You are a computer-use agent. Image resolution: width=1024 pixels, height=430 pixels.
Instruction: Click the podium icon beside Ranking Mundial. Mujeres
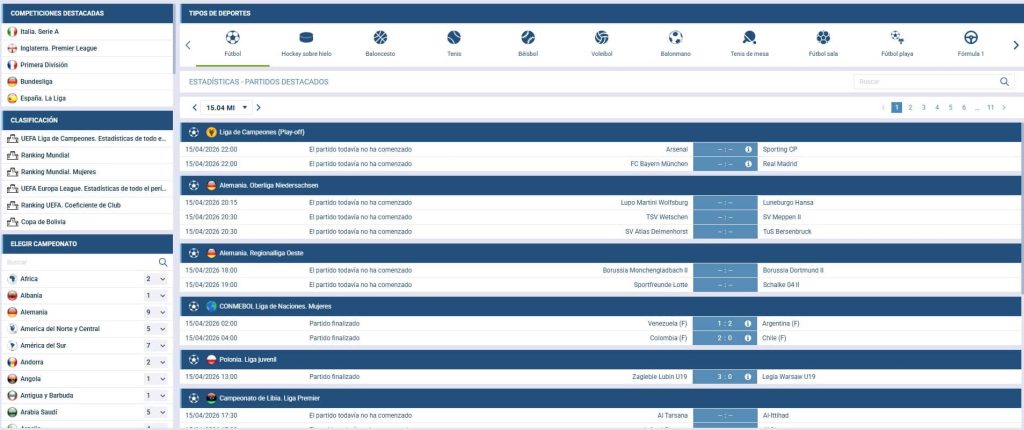click(x=12, y=172)
